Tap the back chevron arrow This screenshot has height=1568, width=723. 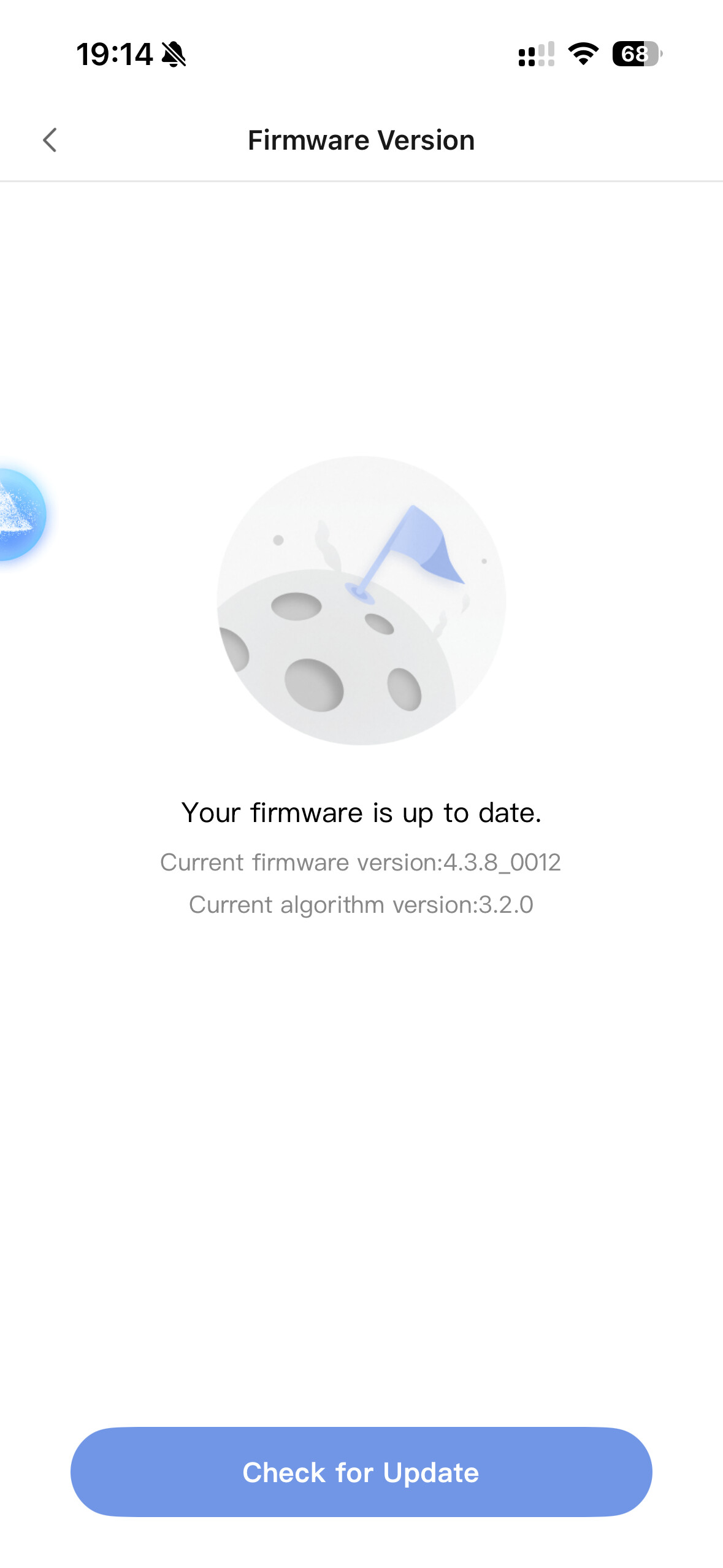pyautogui.click(x=50, y=140)
